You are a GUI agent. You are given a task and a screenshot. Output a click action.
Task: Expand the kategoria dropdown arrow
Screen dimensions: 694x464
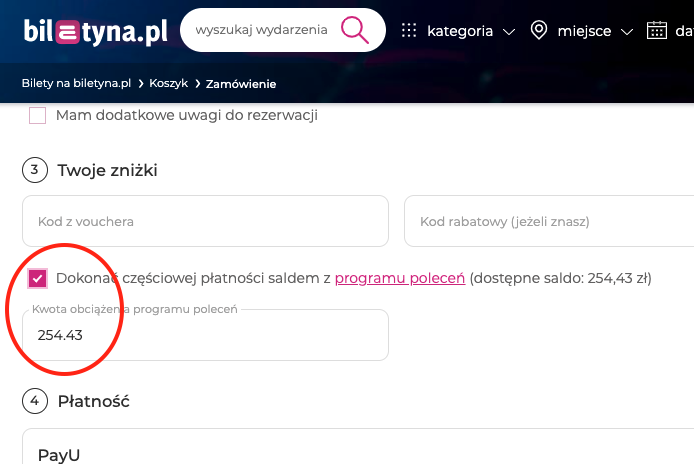click(509, 31)
